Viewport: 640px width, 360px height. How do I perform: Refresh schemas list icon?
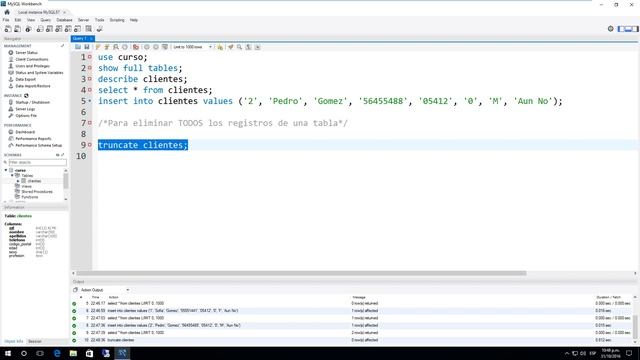pyautogui.click(x=57, y=155)
